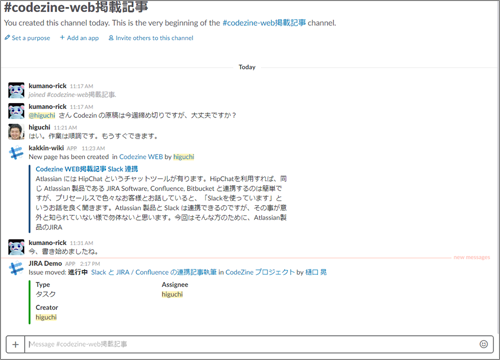Click the 樋口 晃 author link
The height and width of the screenshot is (360, 500).
(316, 272)
